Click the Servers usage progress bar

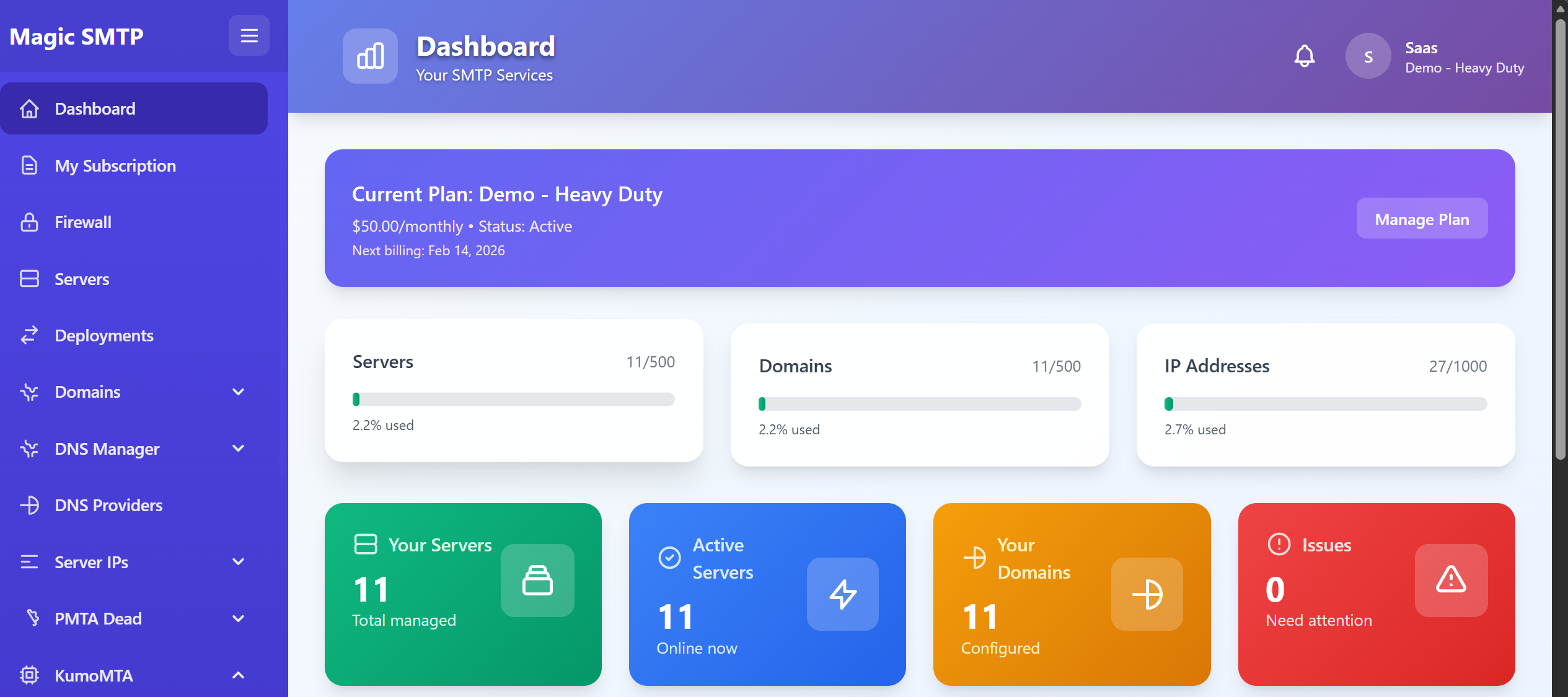pyautogui.click(x=514, y=400)
